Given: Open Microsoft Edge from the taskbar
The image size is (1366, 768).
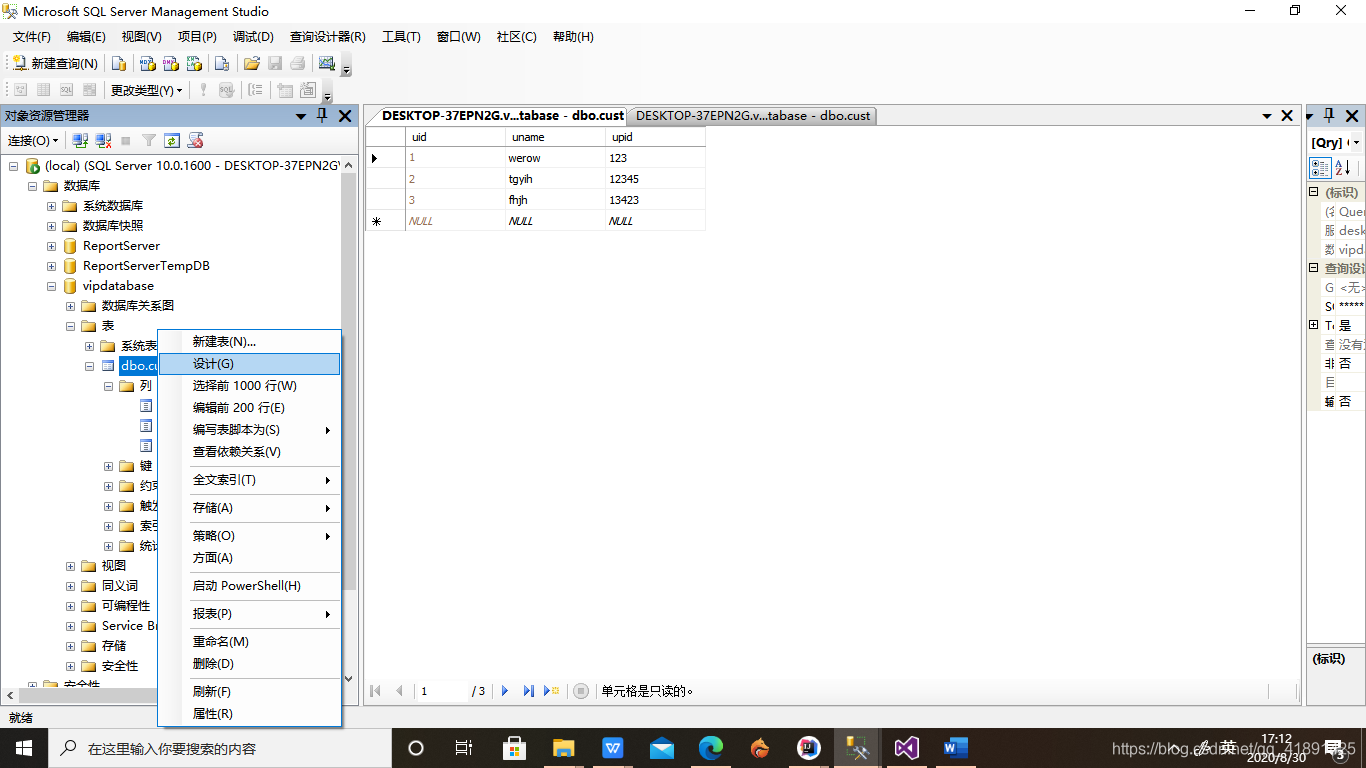Looking at the screenshot, I should (711, 748).
